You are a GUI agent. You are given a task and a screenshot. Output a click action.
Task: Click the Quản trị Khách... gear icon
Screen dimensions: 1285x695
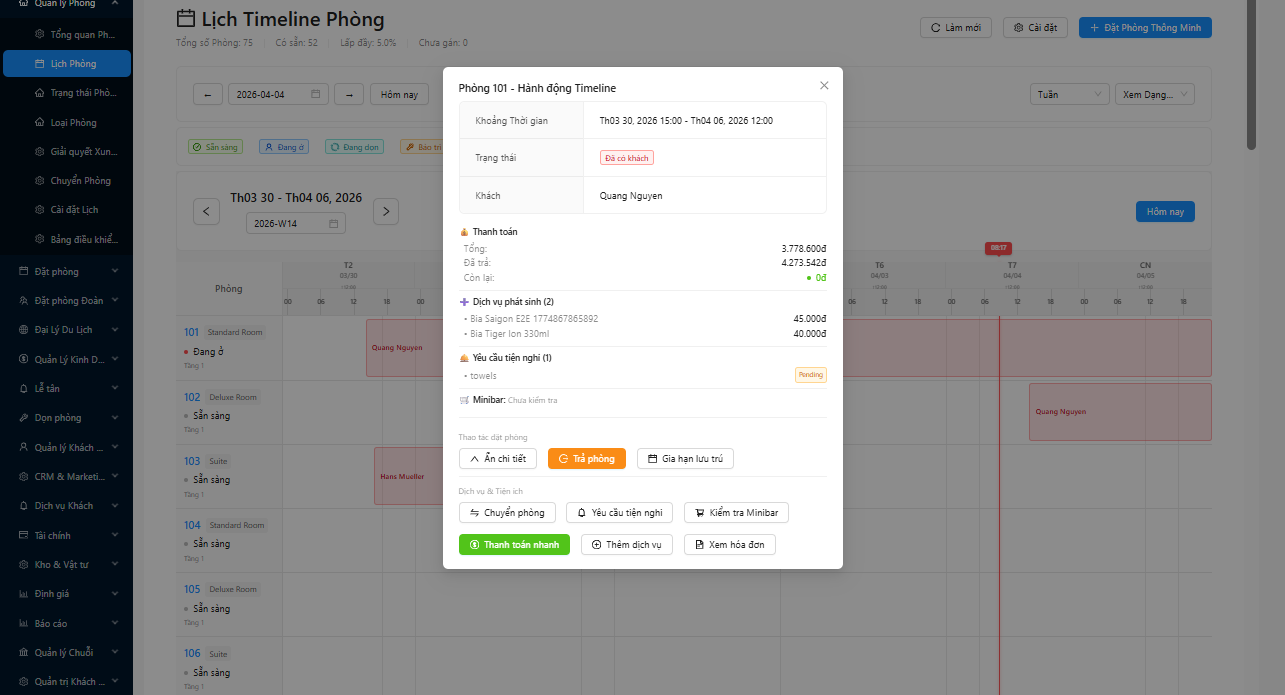(24, 681)
